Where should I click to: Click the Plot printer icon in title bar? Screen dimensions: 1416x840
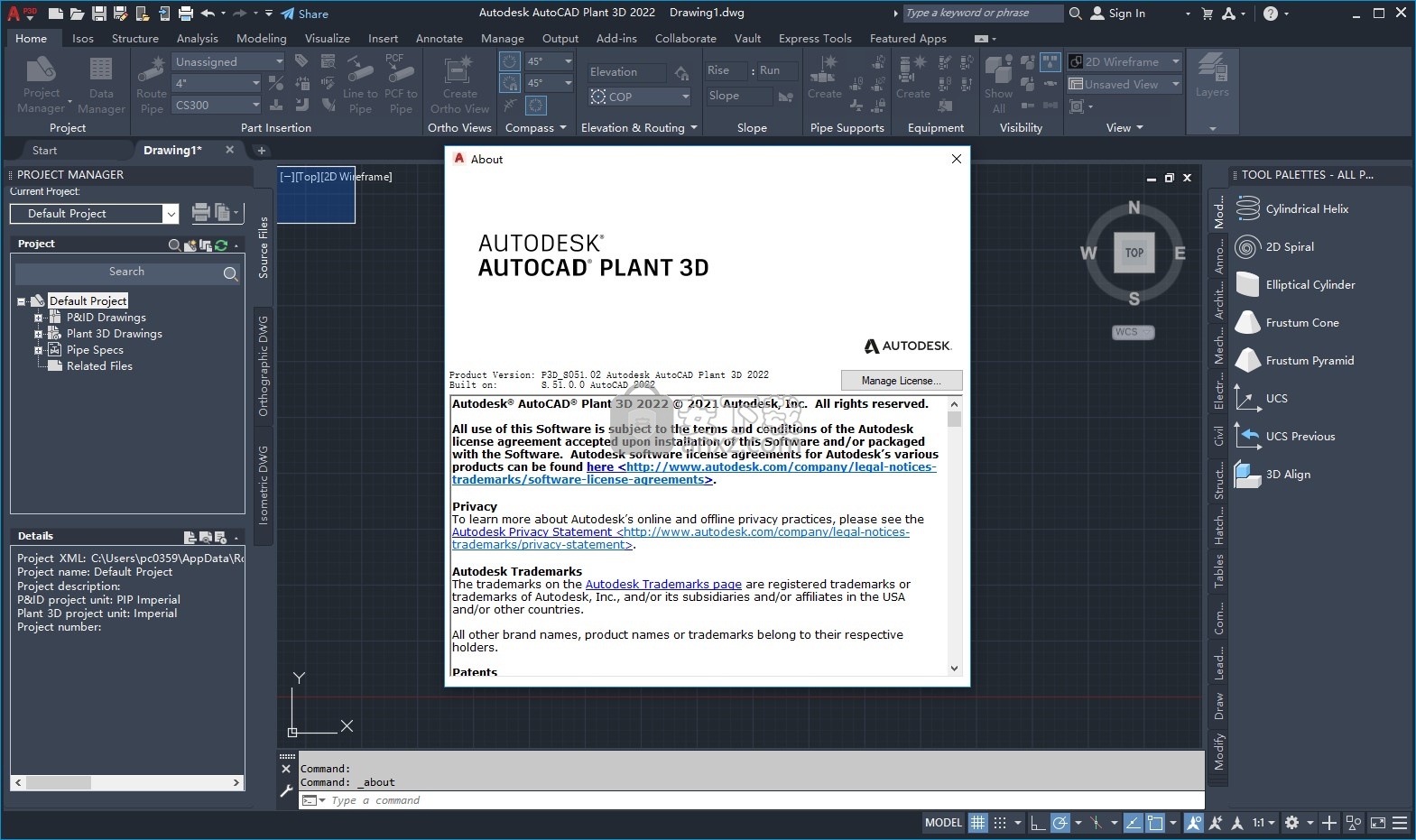click(x=185, y=14)
